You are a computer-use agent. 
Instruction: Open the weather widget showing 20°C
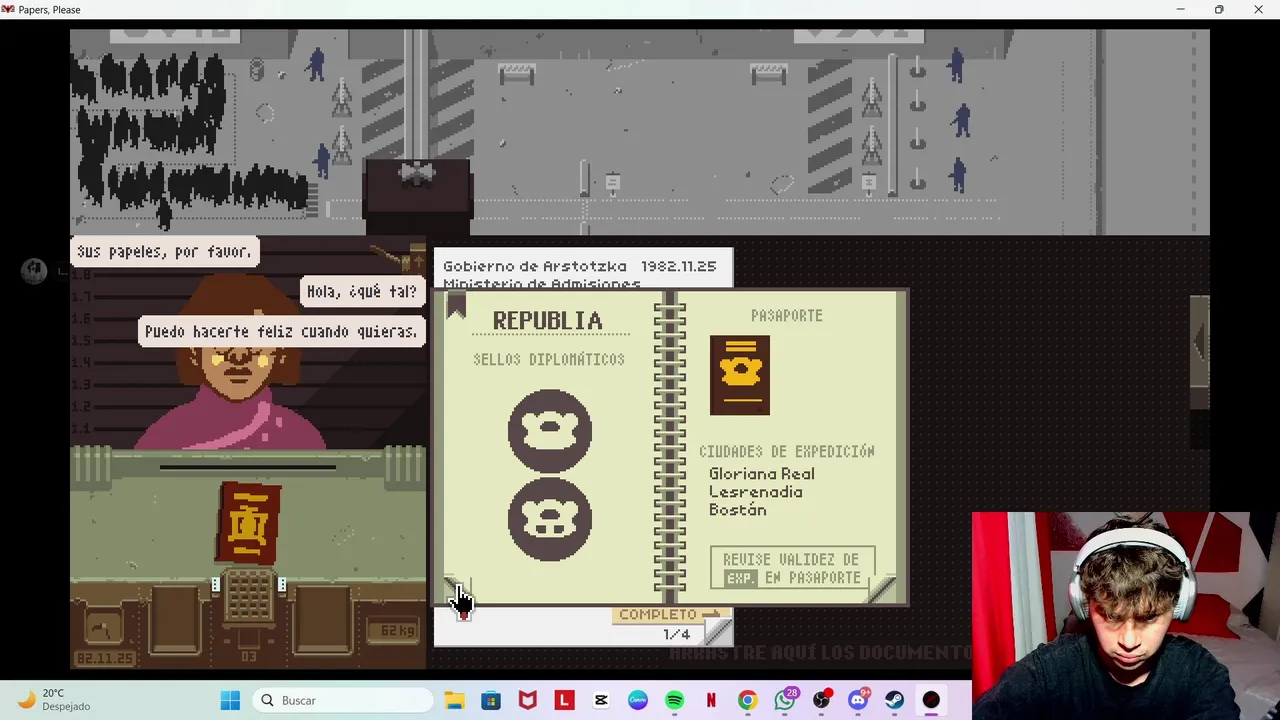pos(55,700)
